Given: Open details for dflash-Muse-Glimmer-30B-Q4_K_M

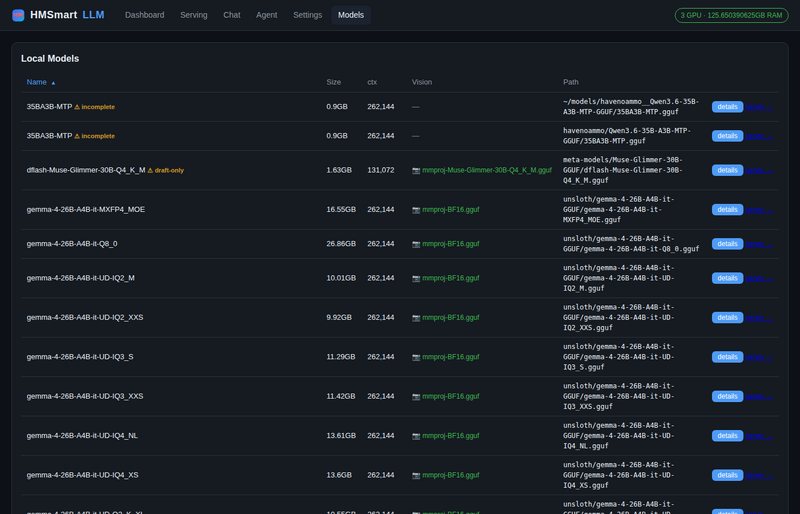Looking at the screenshot, I should pyautogui.click(x=728, y=170).
